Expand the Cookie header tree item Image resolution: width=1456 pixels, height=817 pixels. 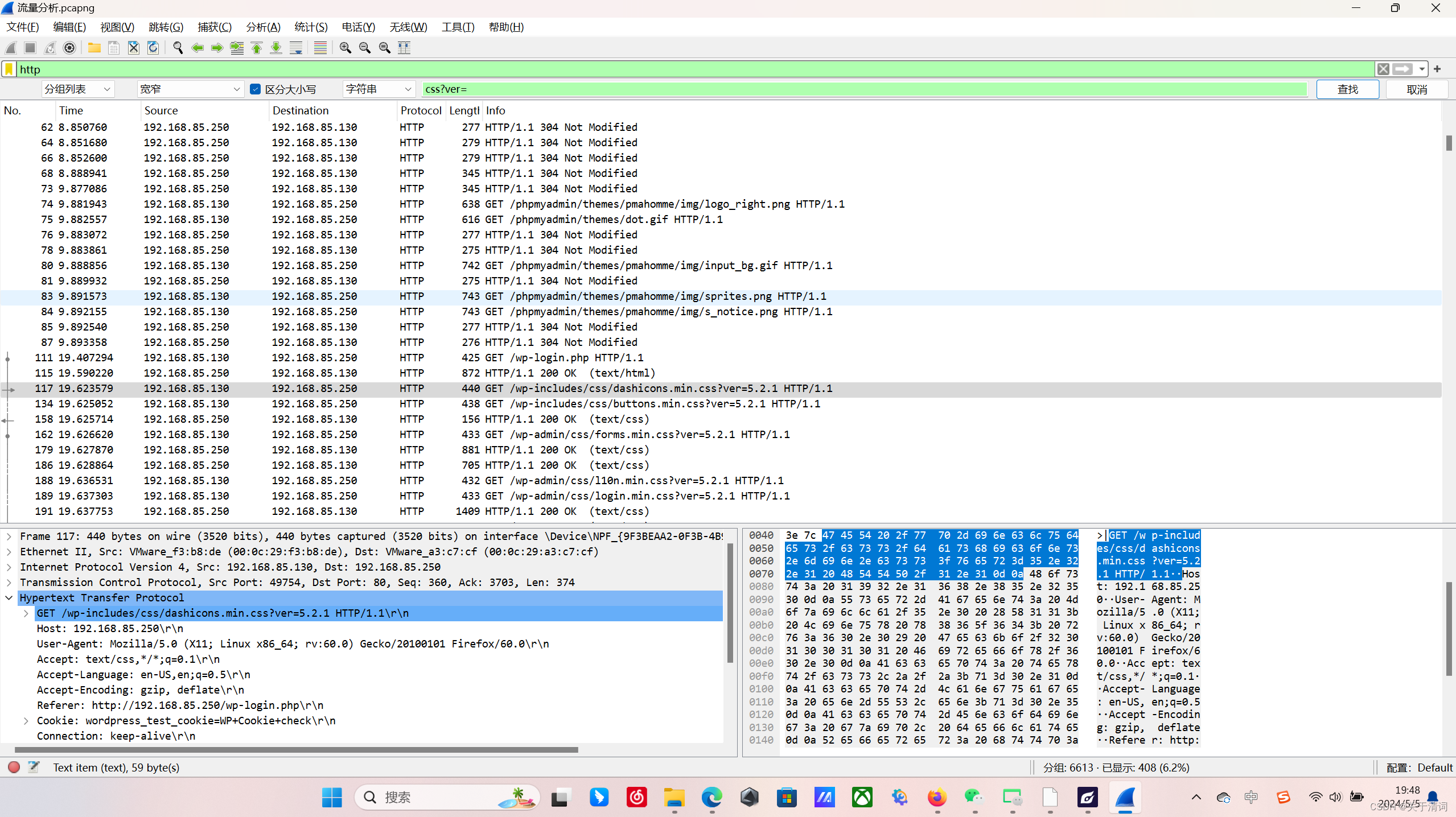tap(26, 720)
